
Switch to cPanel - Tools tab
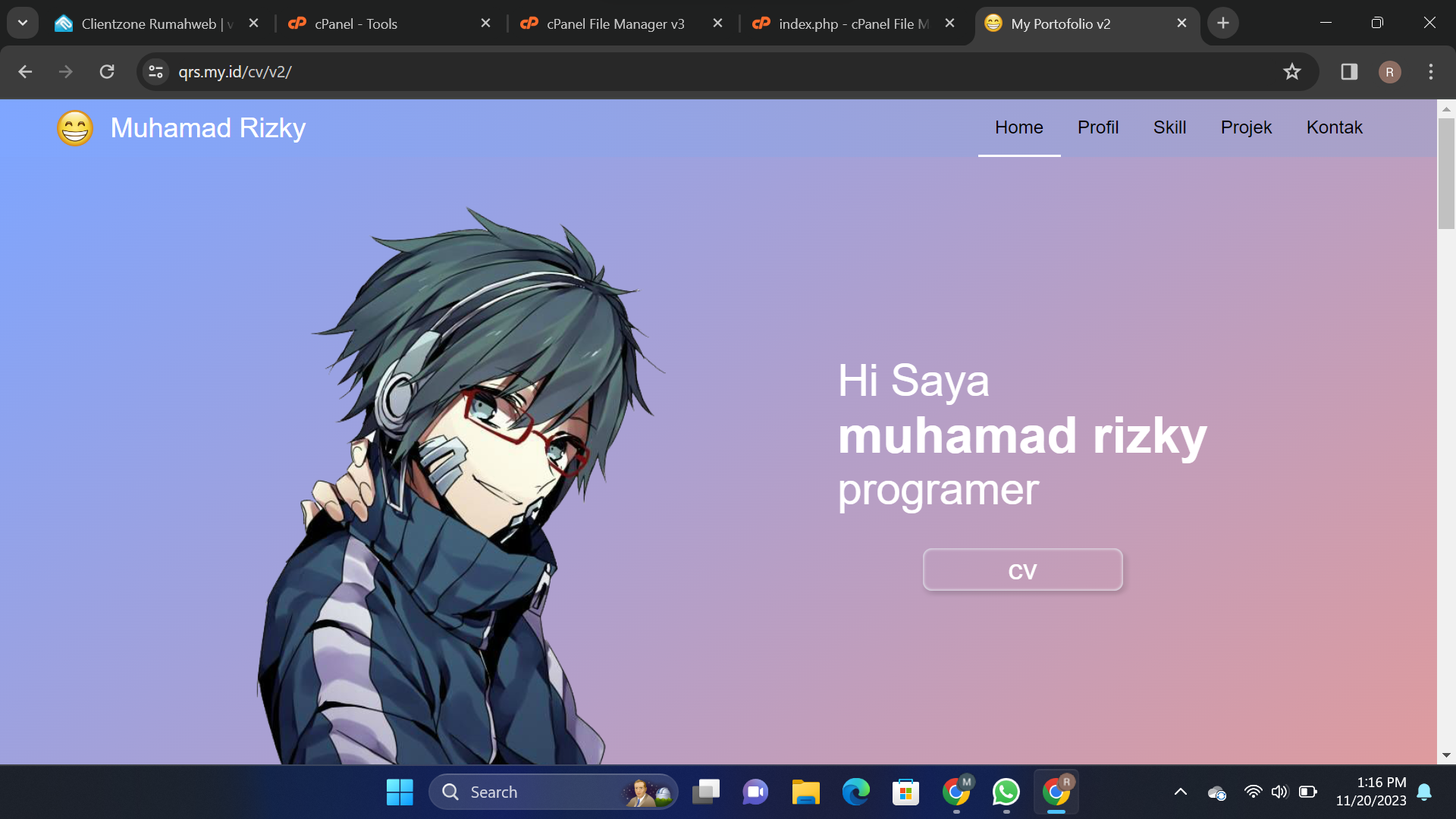coord(356,24)
